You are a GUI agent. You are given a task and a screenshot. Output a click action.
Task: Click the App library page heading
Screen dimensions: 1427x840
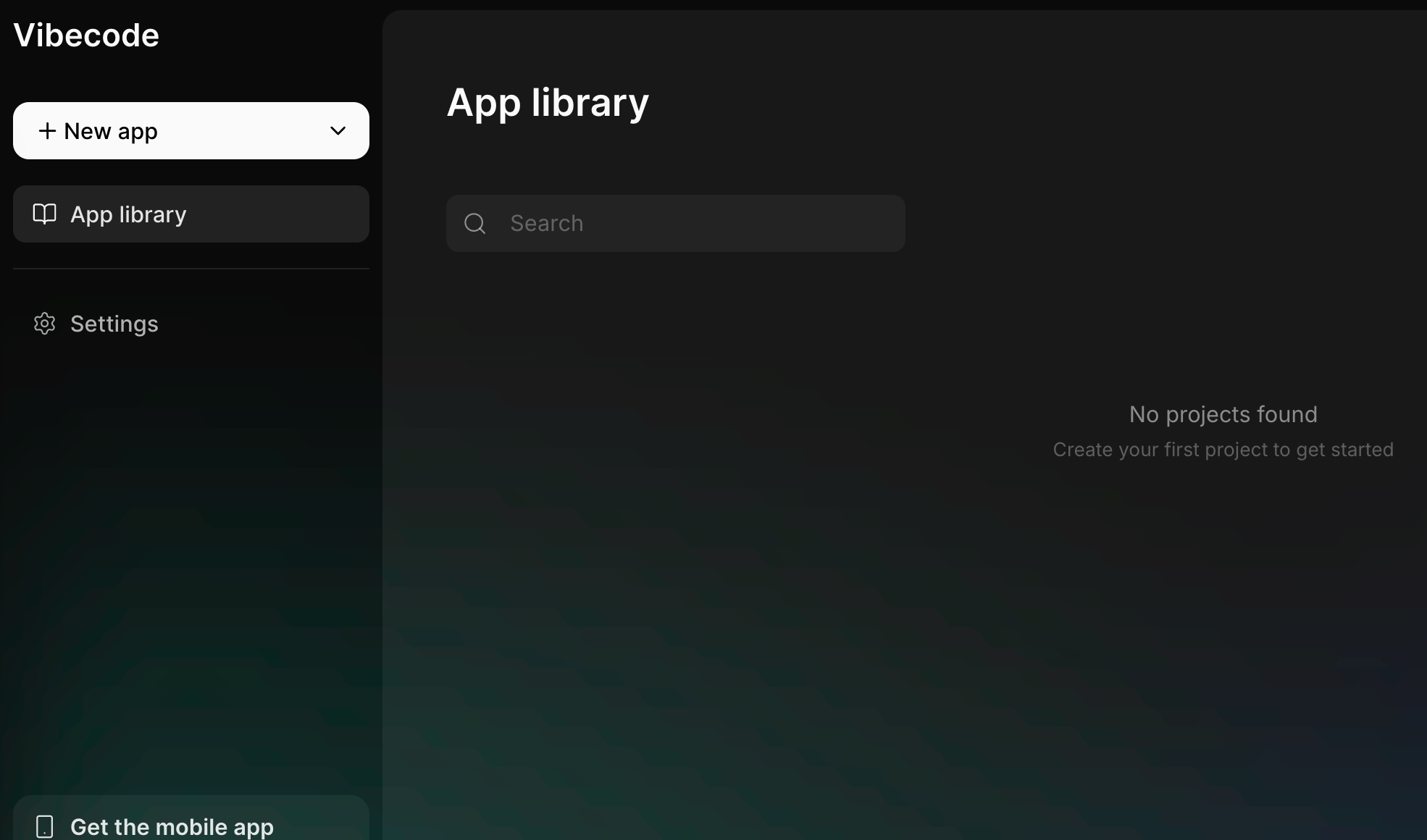coord(548,103)
